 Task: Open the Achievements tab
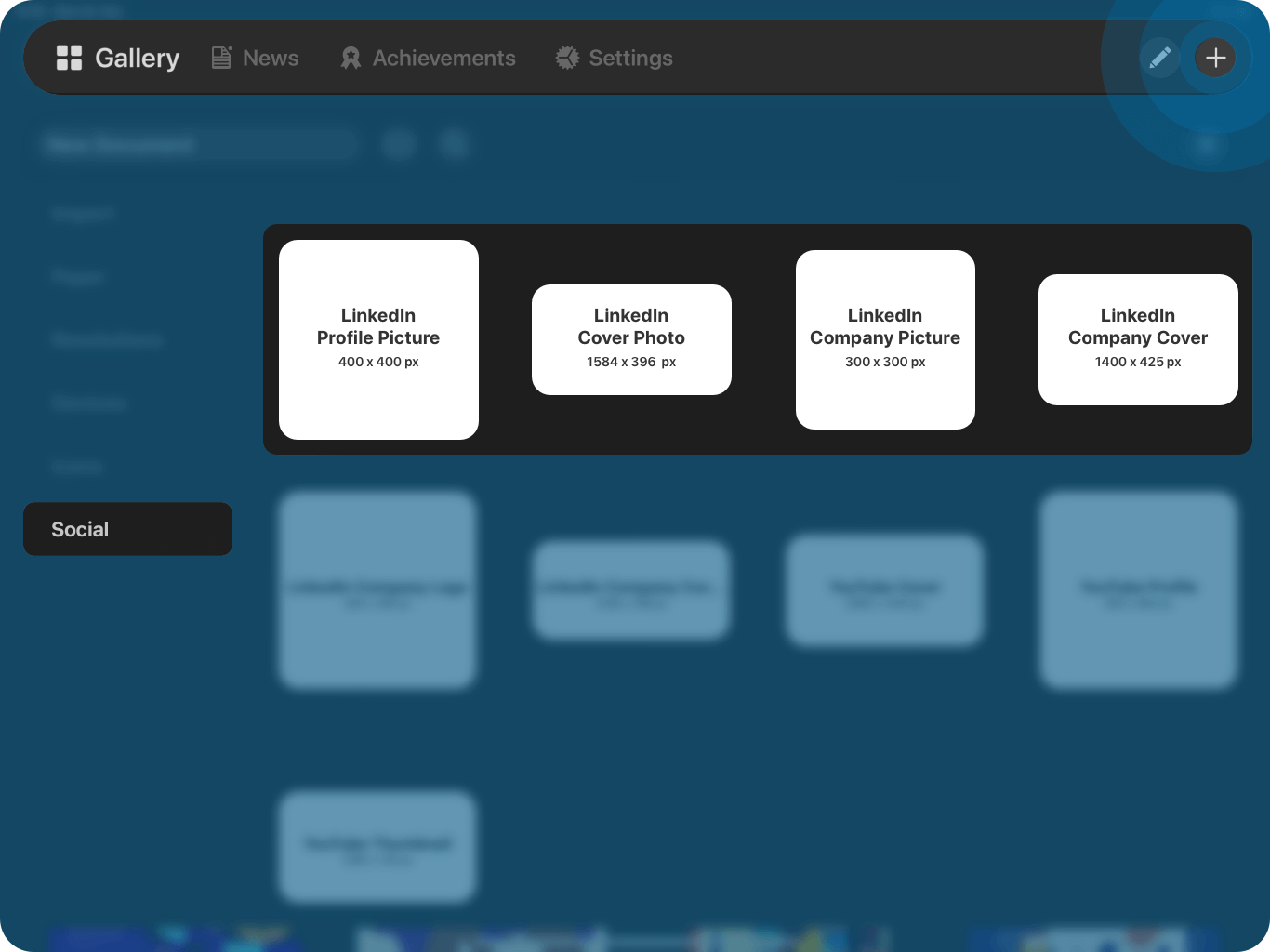click(x=428, y=58)
